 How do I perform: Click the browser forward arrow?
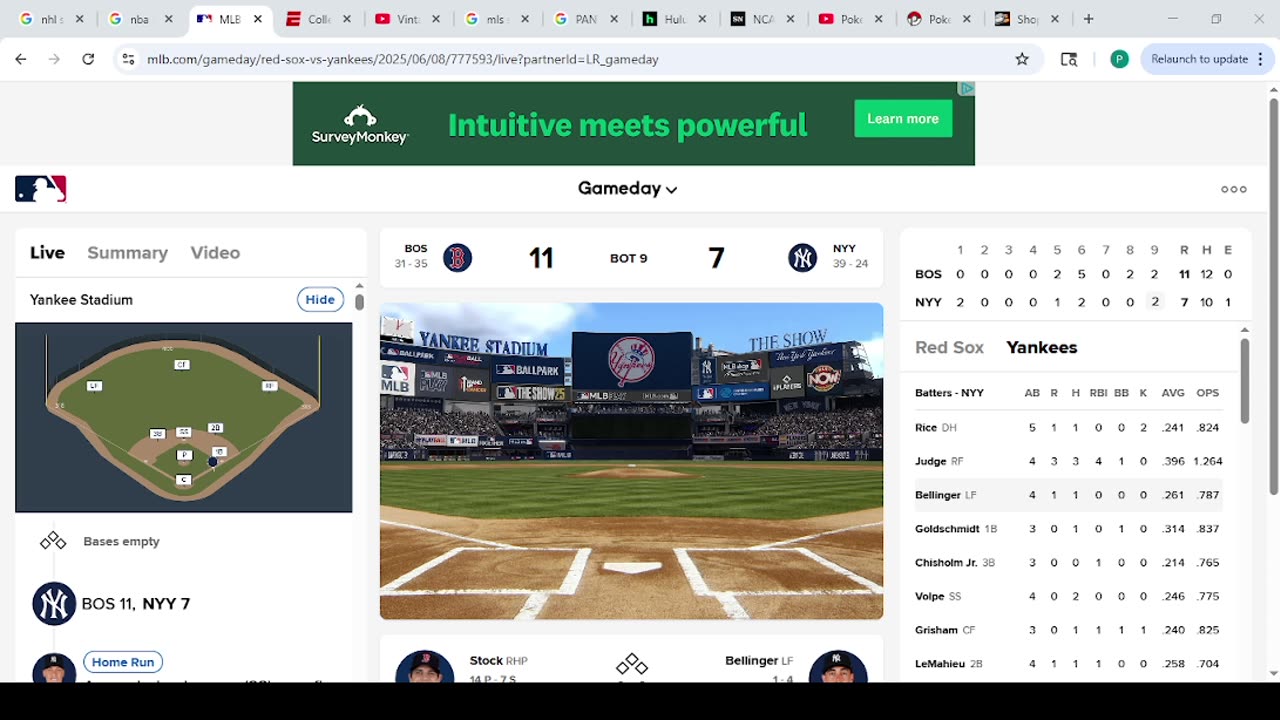point(54,59)
